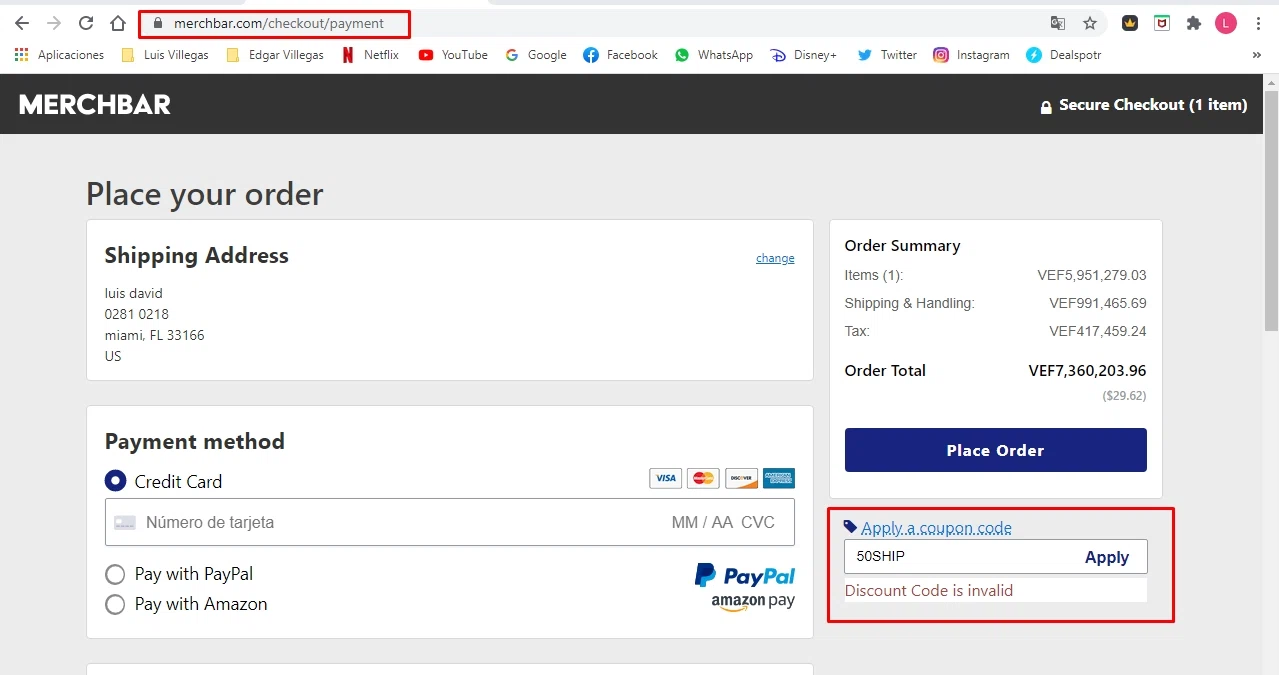
Task: Click the miami, FL 33166 address line
Action: 155,335
